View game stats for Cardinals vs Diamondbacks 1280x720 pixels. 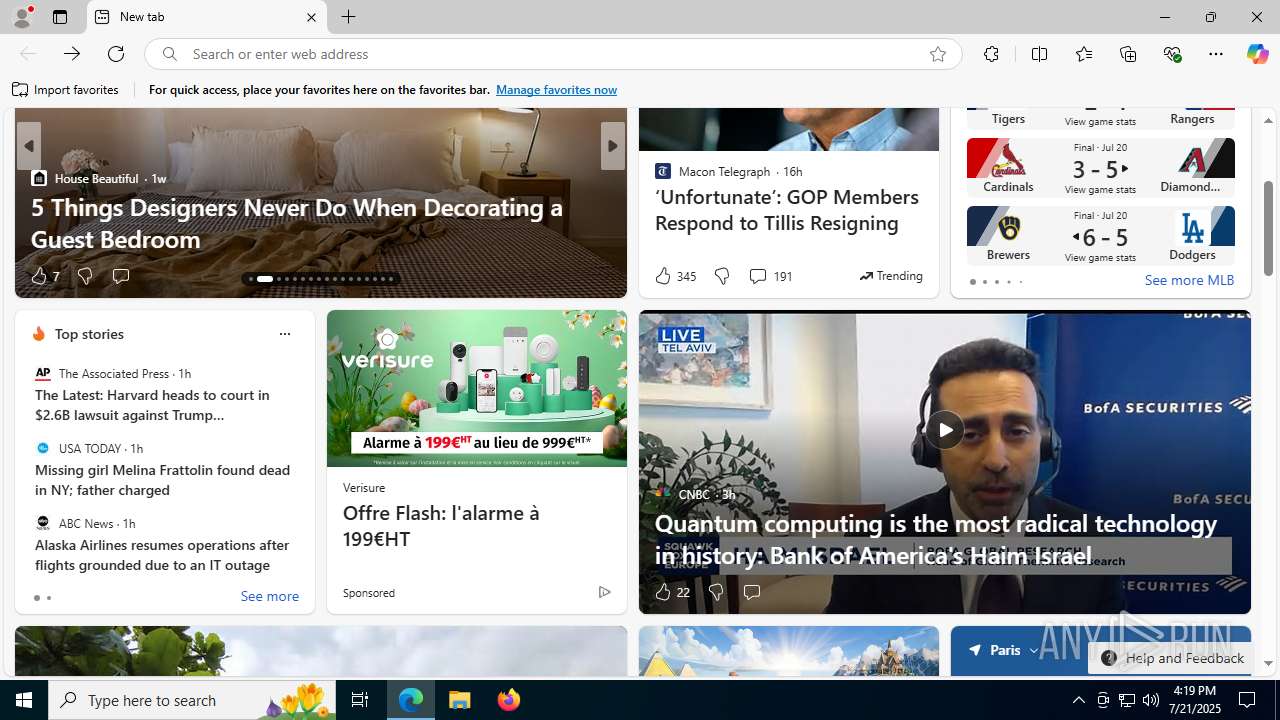(1100, 189)
